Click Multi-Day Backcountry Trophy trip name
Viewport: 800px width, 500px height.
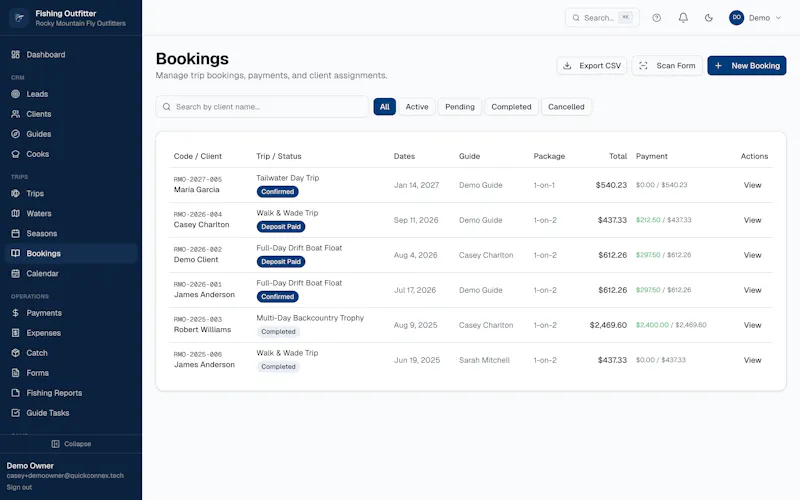tap(310, 318)
